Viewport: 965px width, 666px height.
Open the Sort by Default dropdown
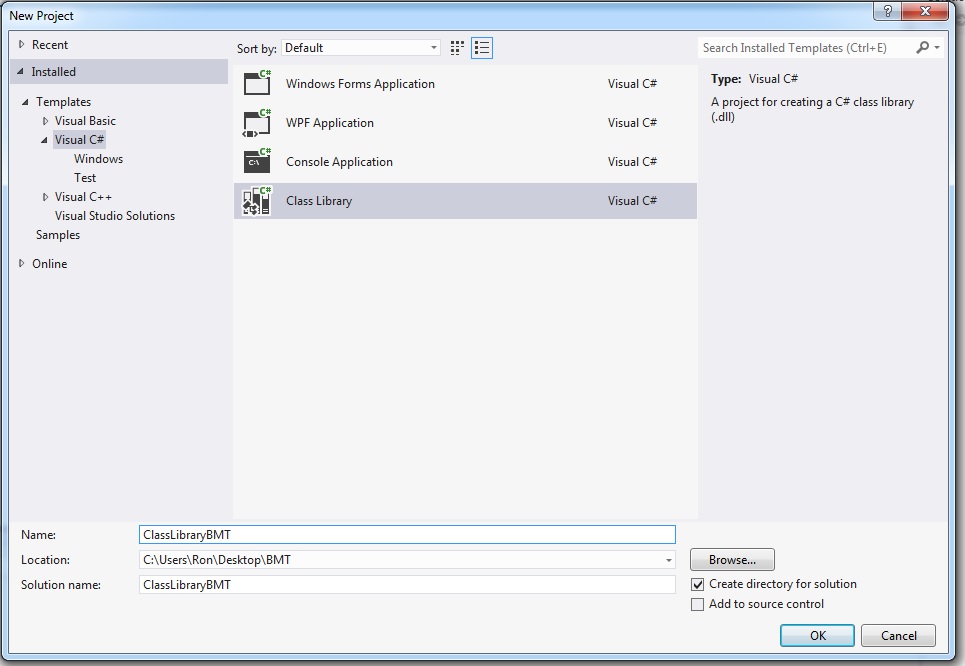click(x=361, y=48)
